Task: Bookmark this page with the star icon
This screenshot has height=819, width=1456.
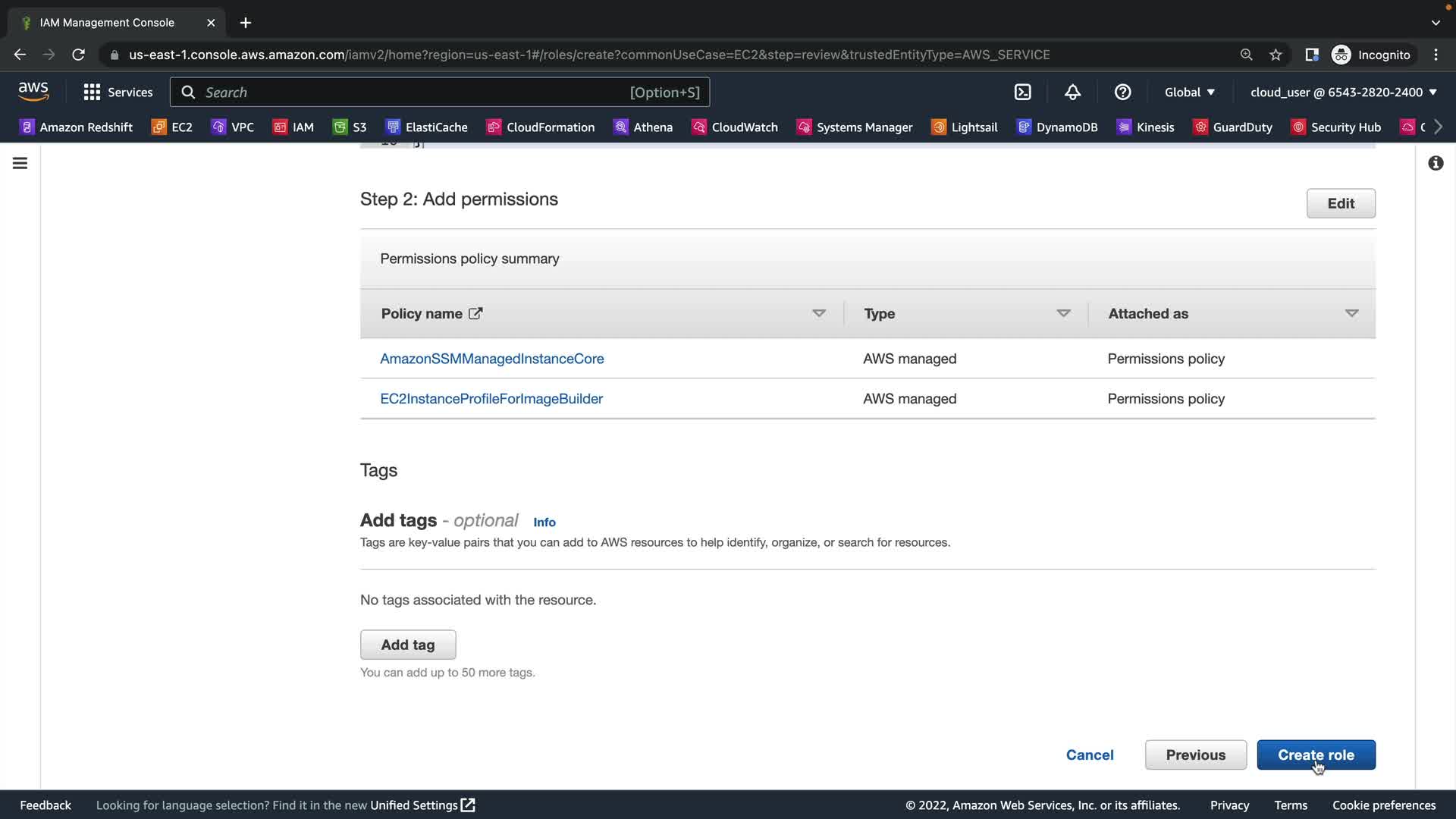Action: point(1276,55)
